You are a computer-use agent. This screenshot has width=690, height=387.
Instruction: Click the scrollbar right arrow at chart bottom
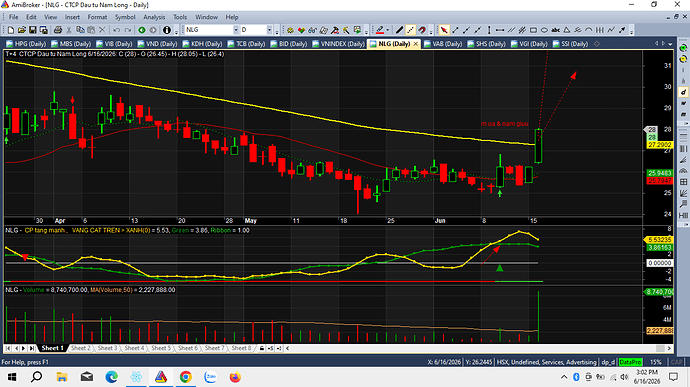(669, 348)
